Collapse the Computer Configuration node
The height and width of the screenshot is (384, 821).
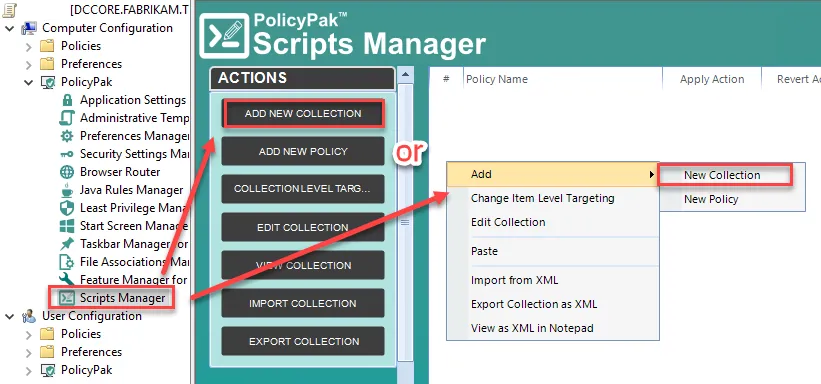click(9, 28)
